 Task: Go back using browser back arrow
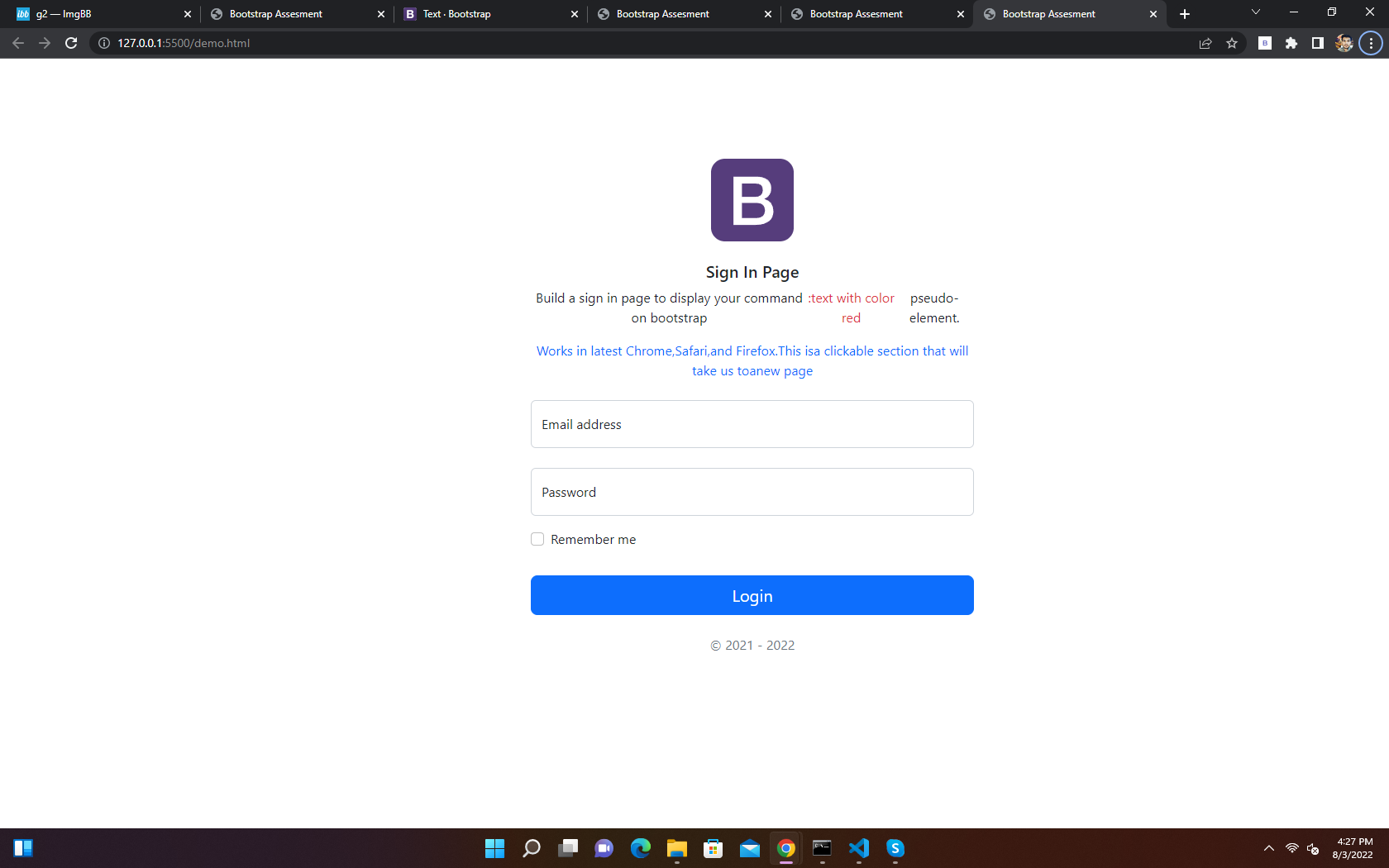(x=18, y=43)
